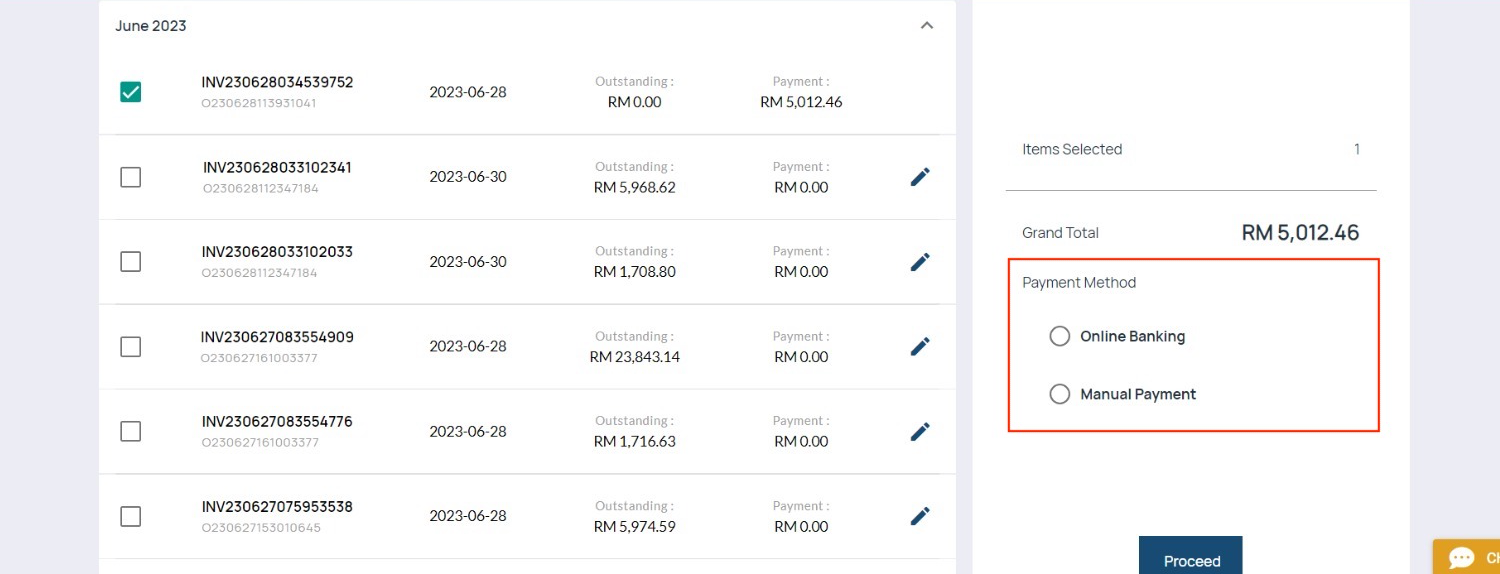
Task: Select invoice INV230628033102033 checkbox
Action: (130, 262)
